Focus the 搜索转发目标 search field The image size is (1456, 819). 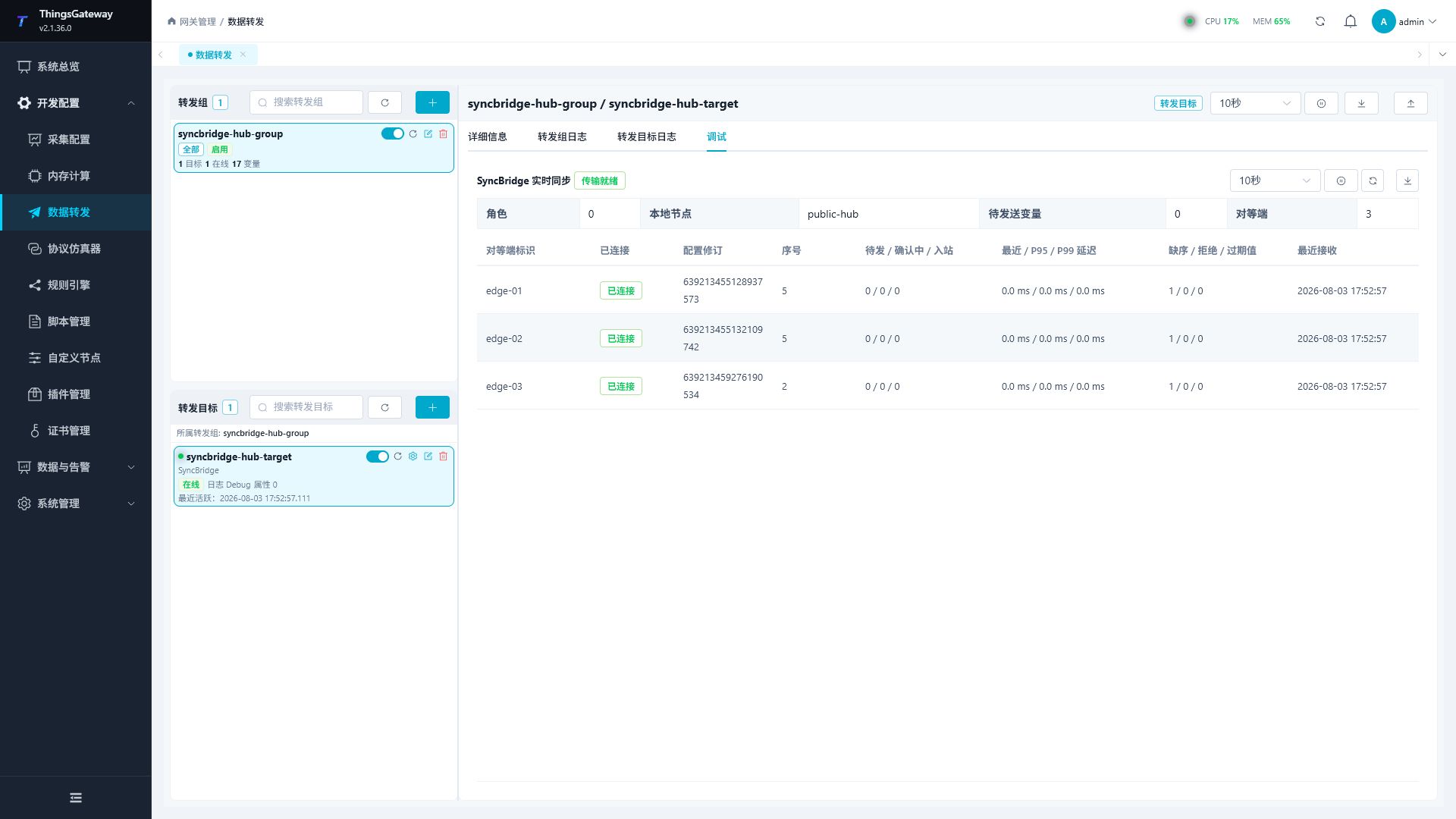tap(306, 407)
